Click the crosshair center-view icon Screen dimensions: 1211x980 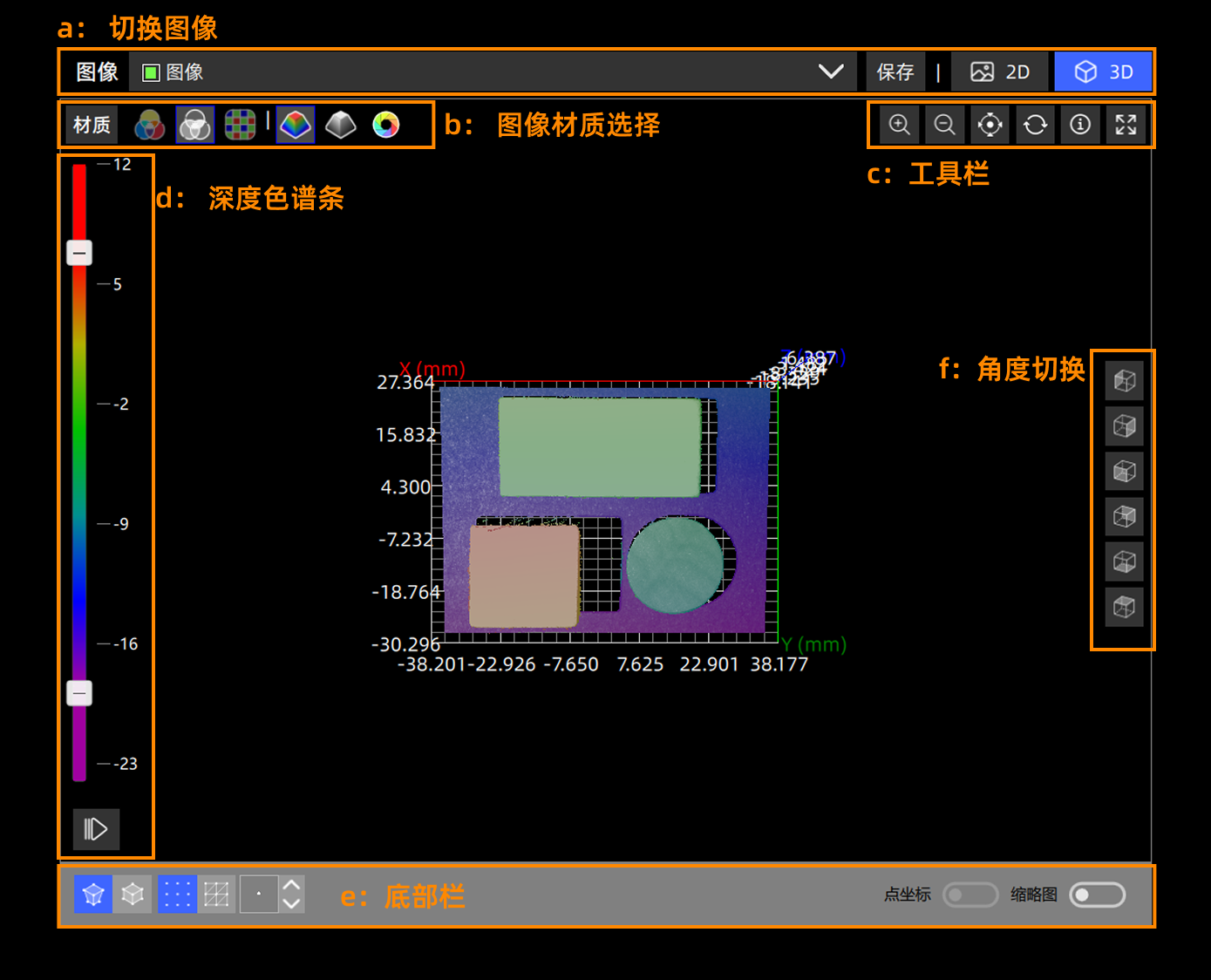tap(990, 125)
